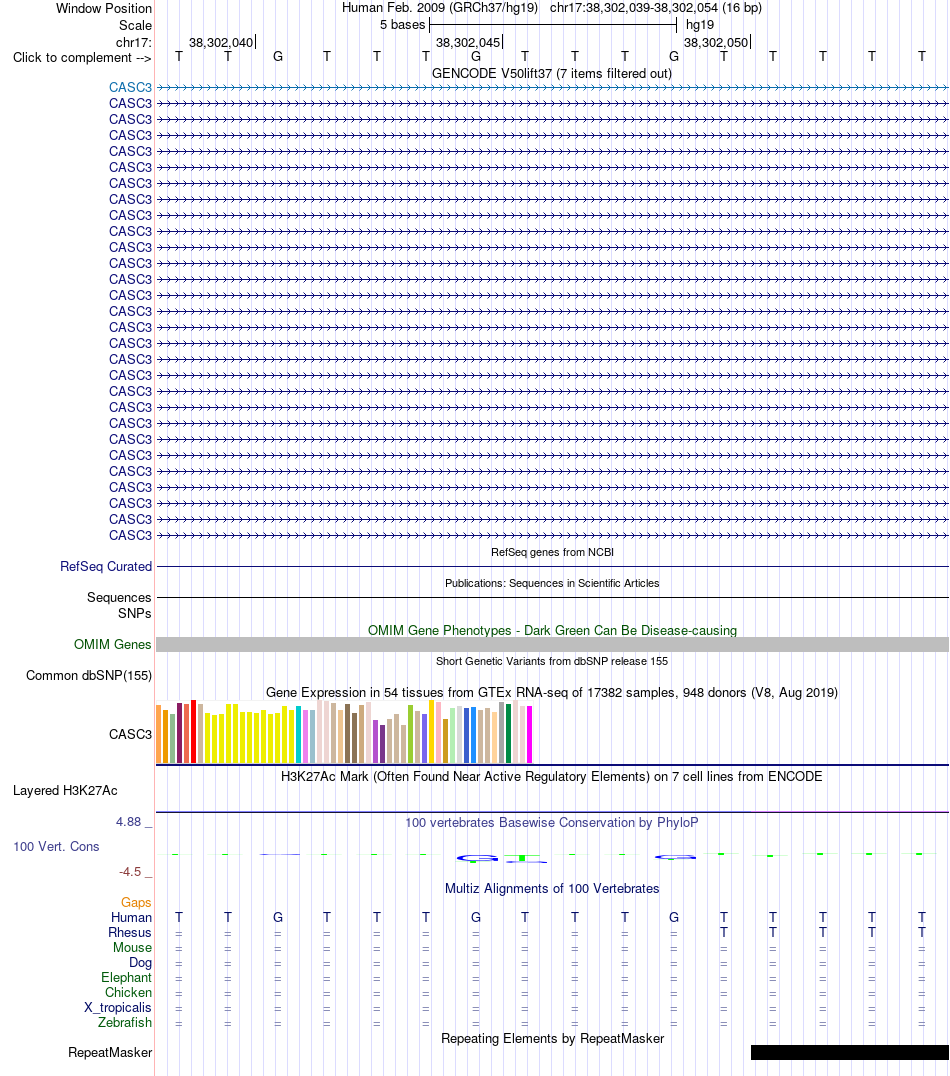
Task: Click the Zebrafish alignment row label
Action: (125, 1022)
